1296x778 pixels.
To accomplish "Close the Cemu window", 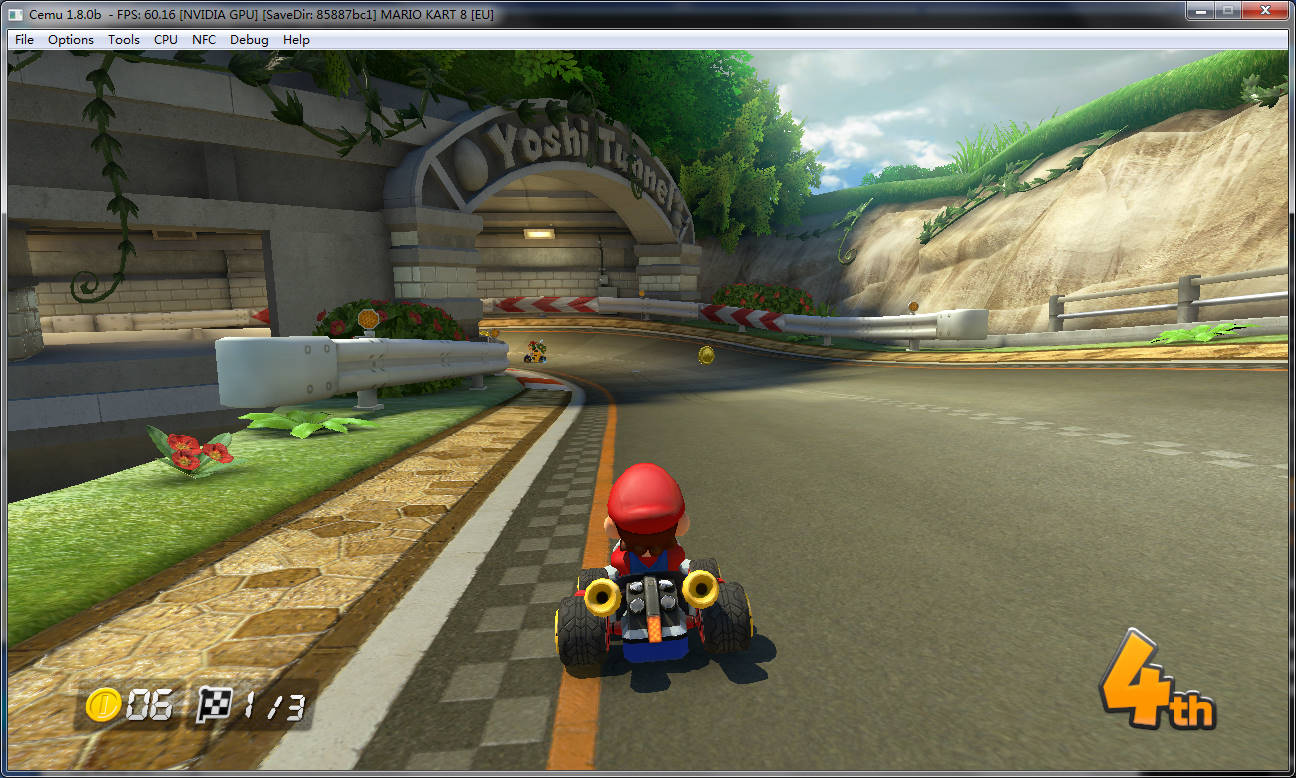I will (1265, 11).
